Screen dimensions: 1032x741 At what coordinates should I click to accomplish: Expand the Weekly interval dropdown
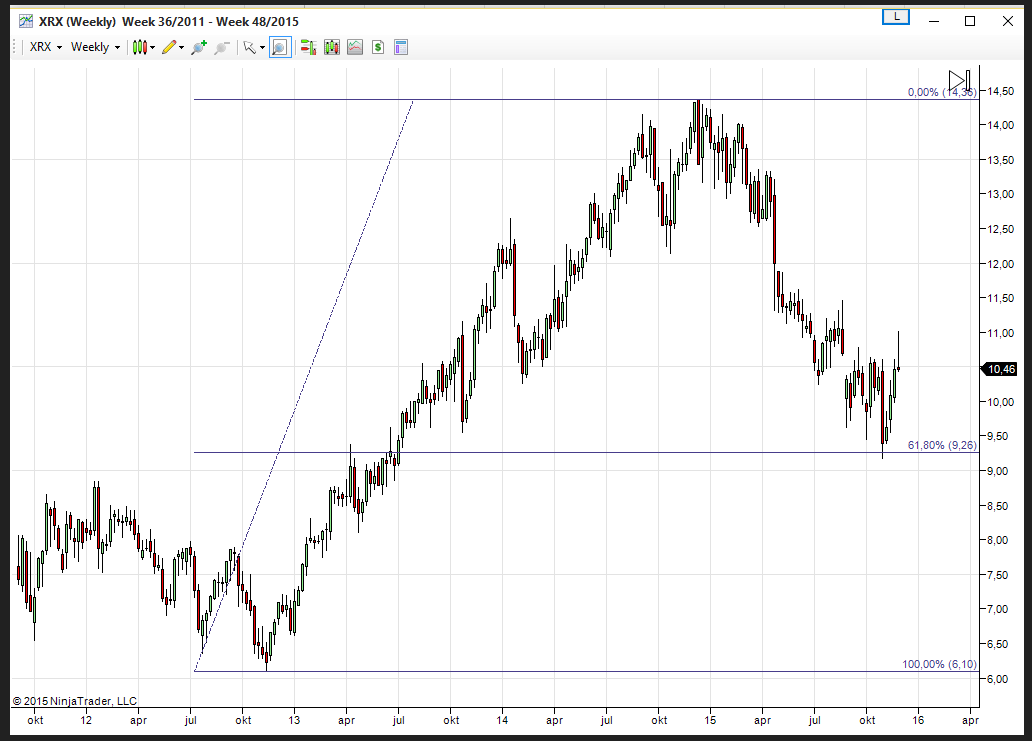pyautogui.click(x=95, y=47)
